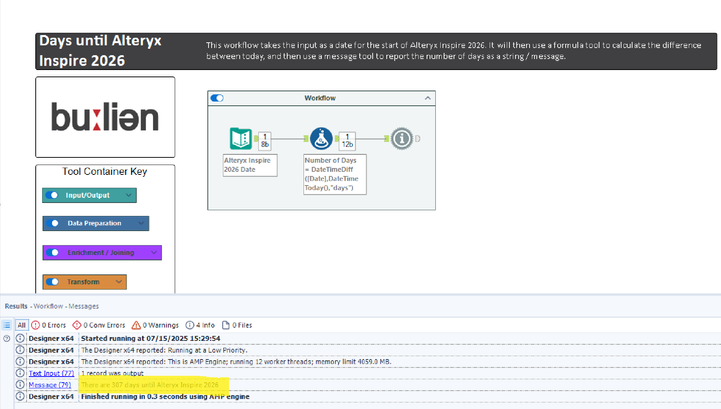Viewport: 721px width, 409px height.
Task: Click the Text Input output anchor 1 8b
Action: 264,140
